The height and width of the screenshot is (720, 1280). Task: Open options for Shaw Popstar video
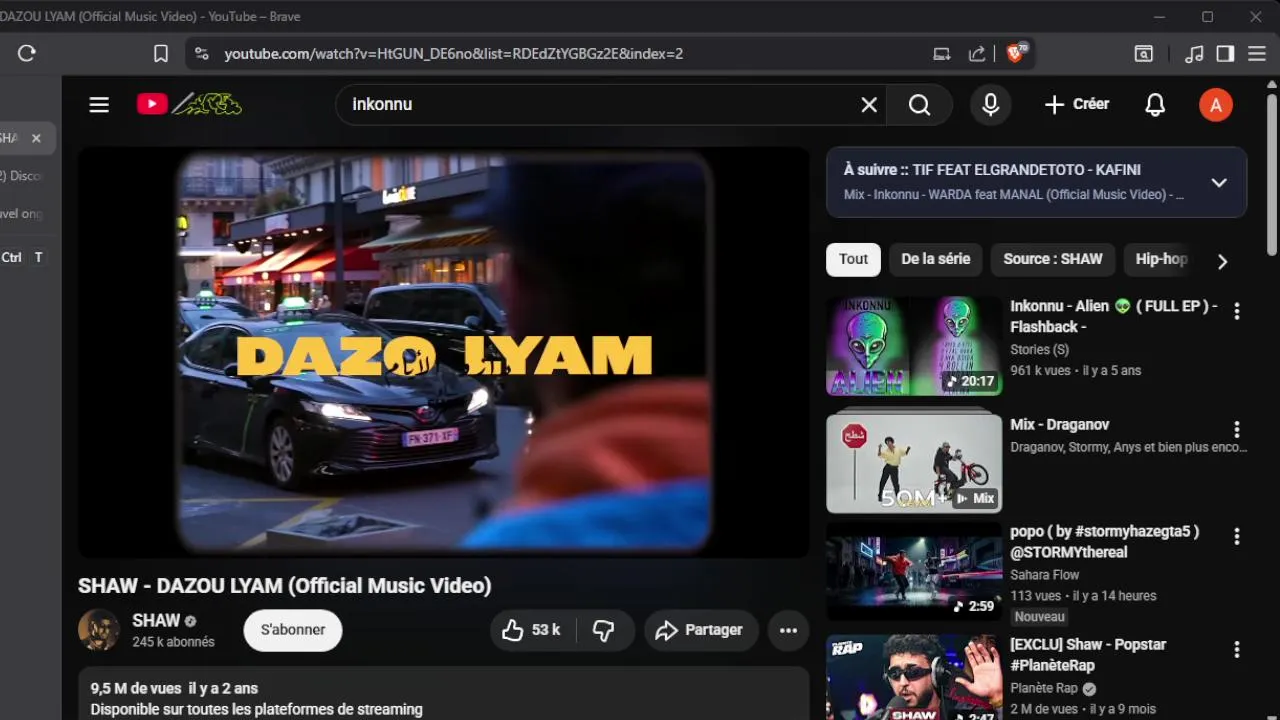tap(1237, 649)
